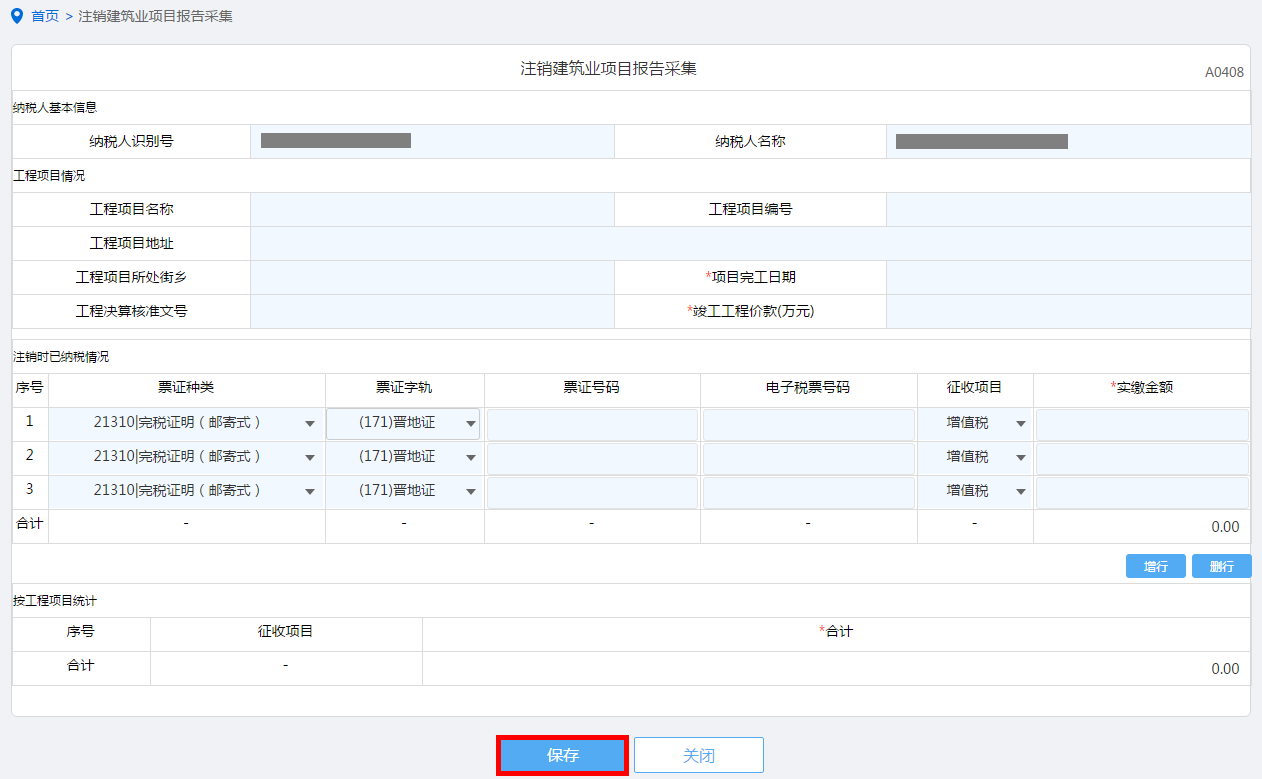The height and width of the screenshot is (779, 1262).
Task: Open row 2 票证种类 dropdown
Action: pyautogui.click(x=187, y=458)
